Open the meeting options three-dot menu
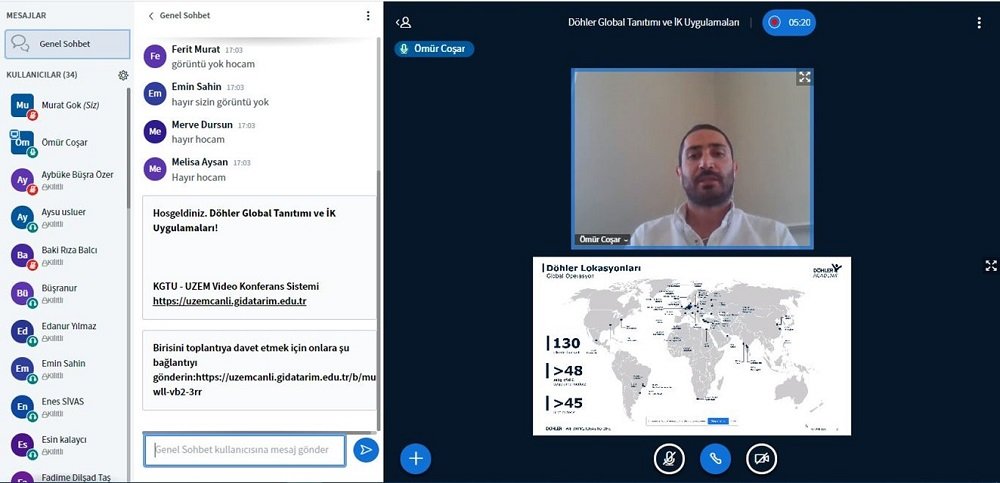 click(979, 23)
